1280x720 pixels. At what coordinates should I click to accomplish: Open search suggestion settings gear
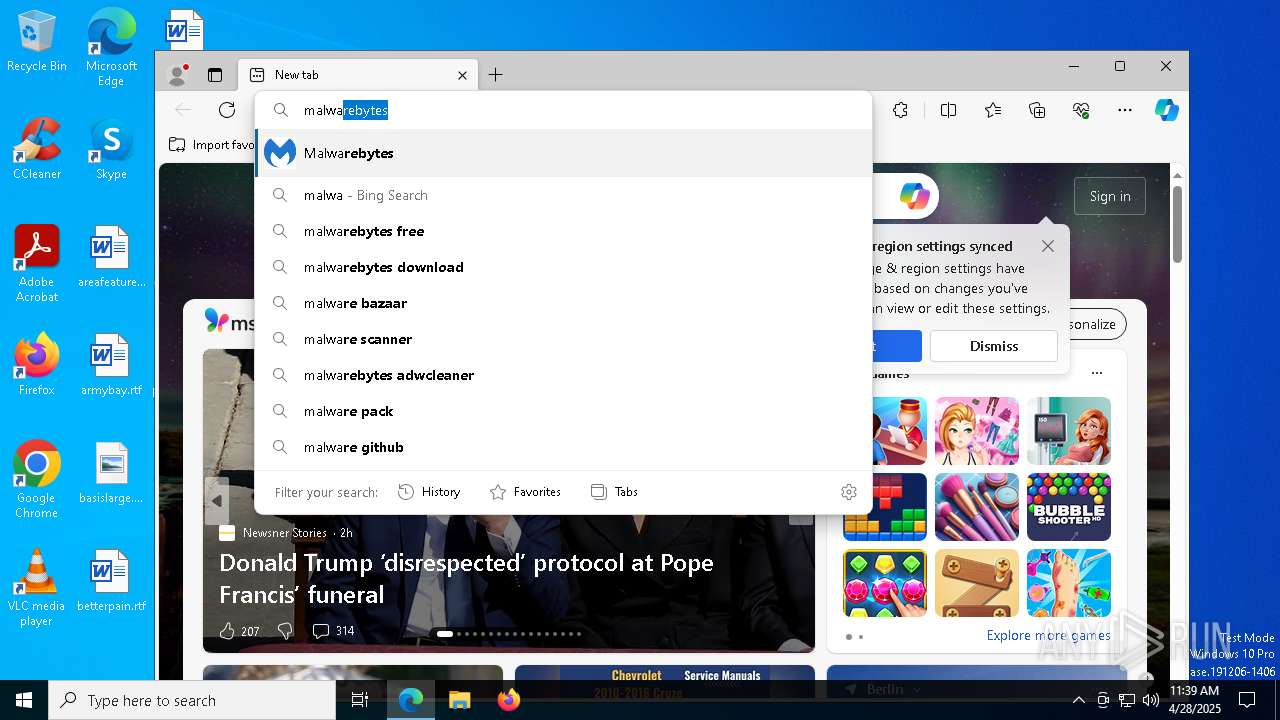[849, 492]
